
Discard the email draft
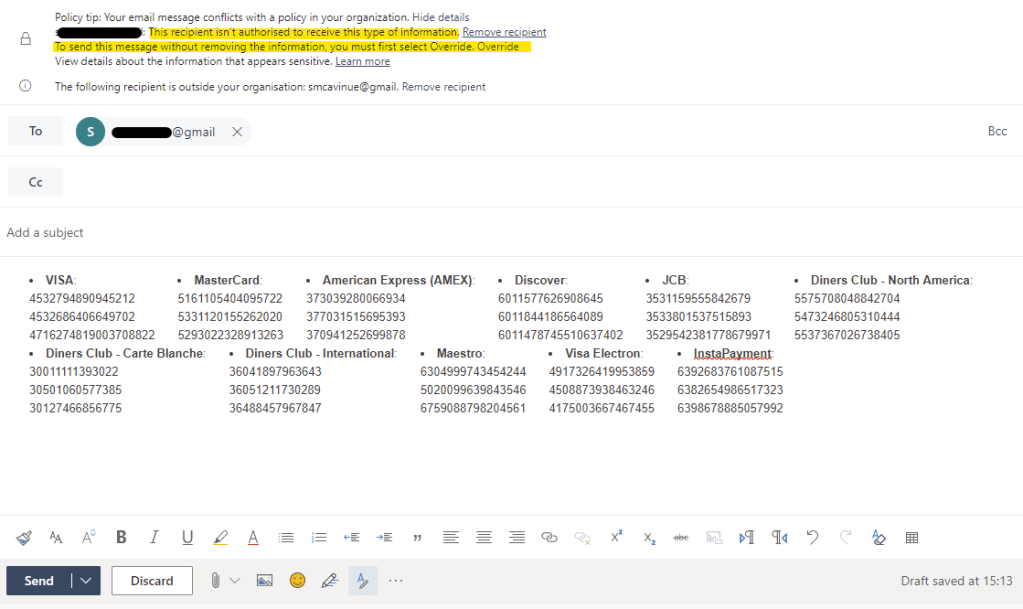point(152,580)
